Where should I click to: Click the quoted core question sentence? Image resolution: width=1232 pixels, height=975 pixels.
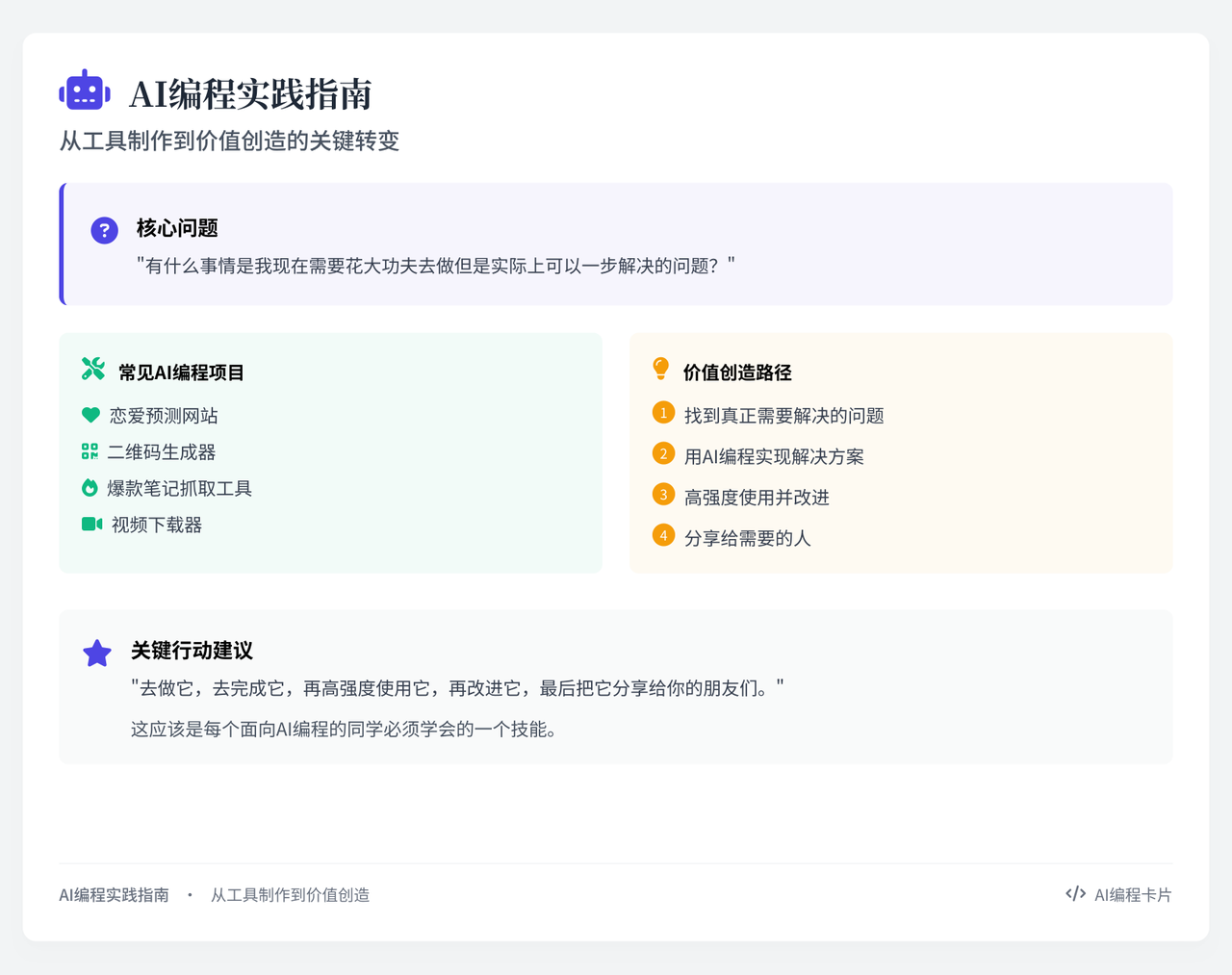pos(436,266)
